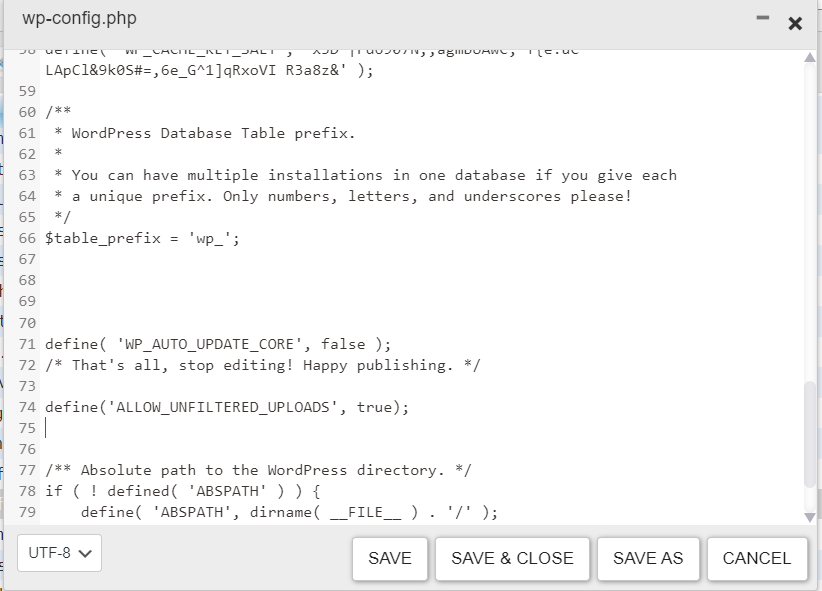Viewport: 822px width, 591px height.
Task: Close the wp-config.php editor window
Action: [x=795, y=23]
